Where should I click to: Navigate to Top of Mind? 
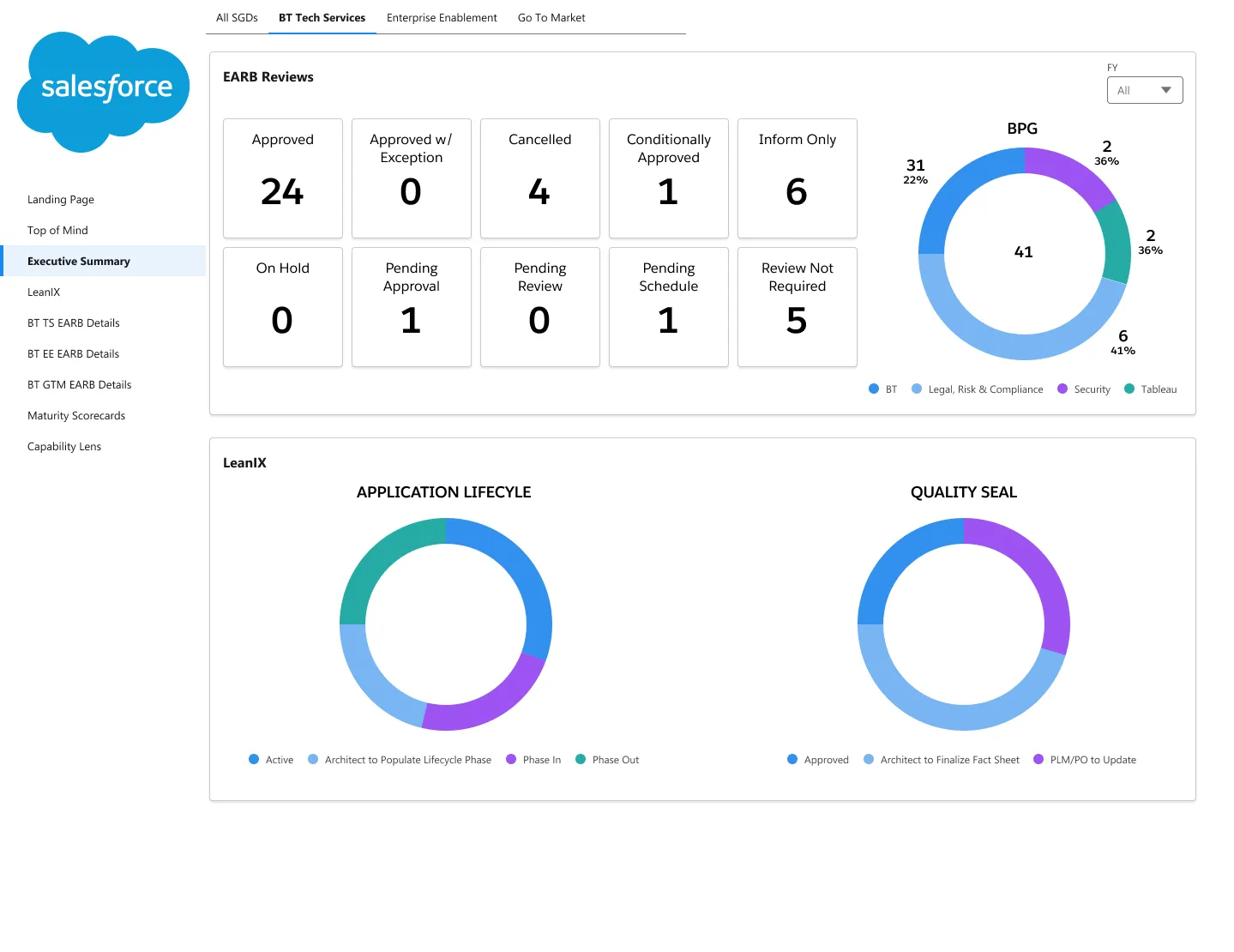coord(103,231)
